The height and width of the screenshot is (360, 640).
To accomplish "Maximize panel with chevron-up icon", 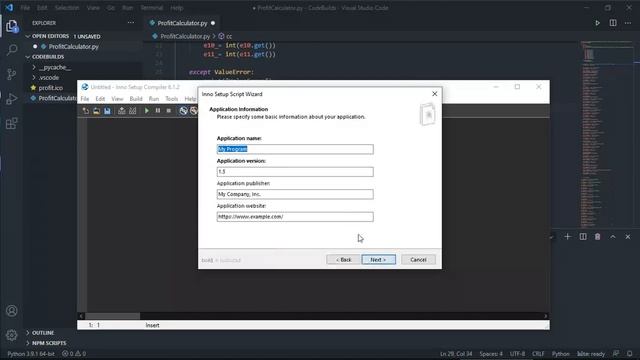I will tap(613, 237).
